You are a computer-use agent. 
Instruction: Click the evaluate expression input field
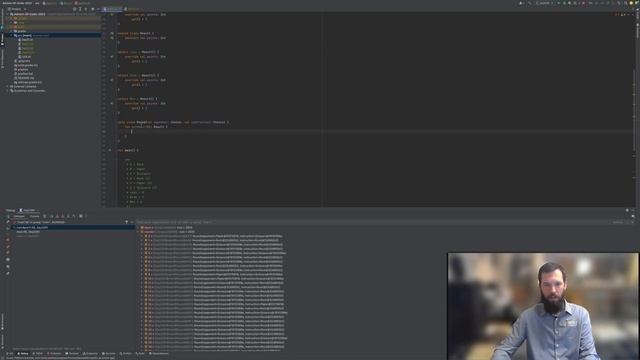pyautogui.click(x=373, y=222)
